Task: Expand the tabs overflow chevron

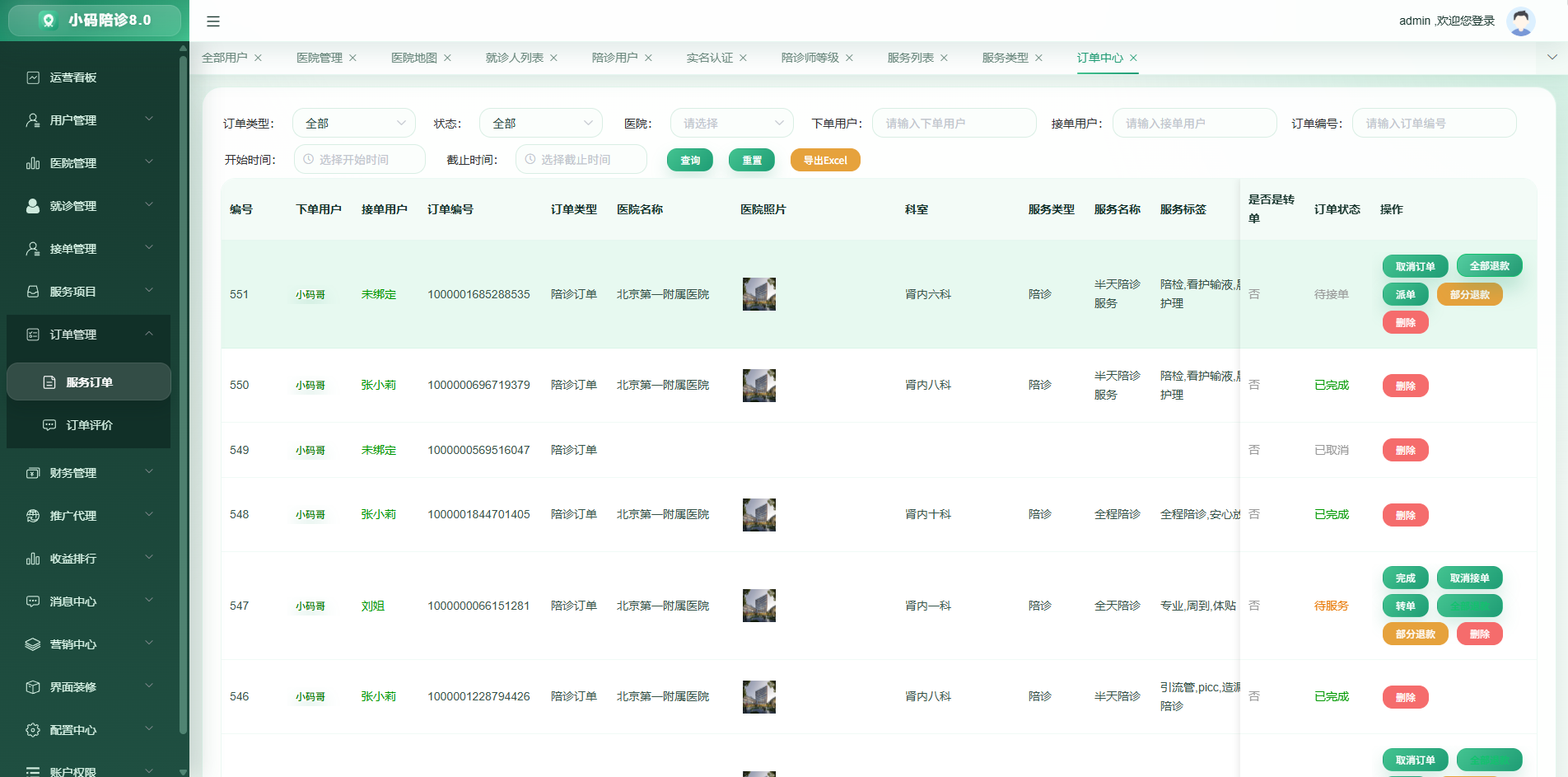Action: click(x=1552, y=58)
